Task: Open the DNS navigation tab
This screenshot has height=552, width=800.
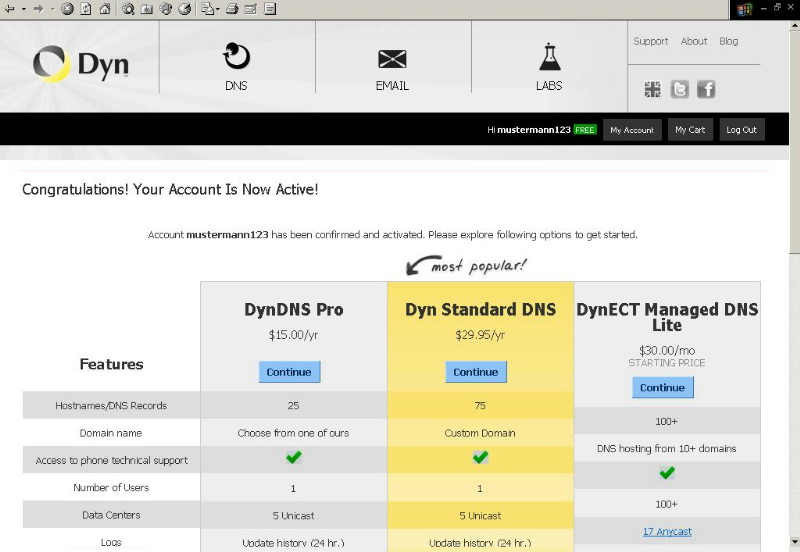Action: click(236, 66)
